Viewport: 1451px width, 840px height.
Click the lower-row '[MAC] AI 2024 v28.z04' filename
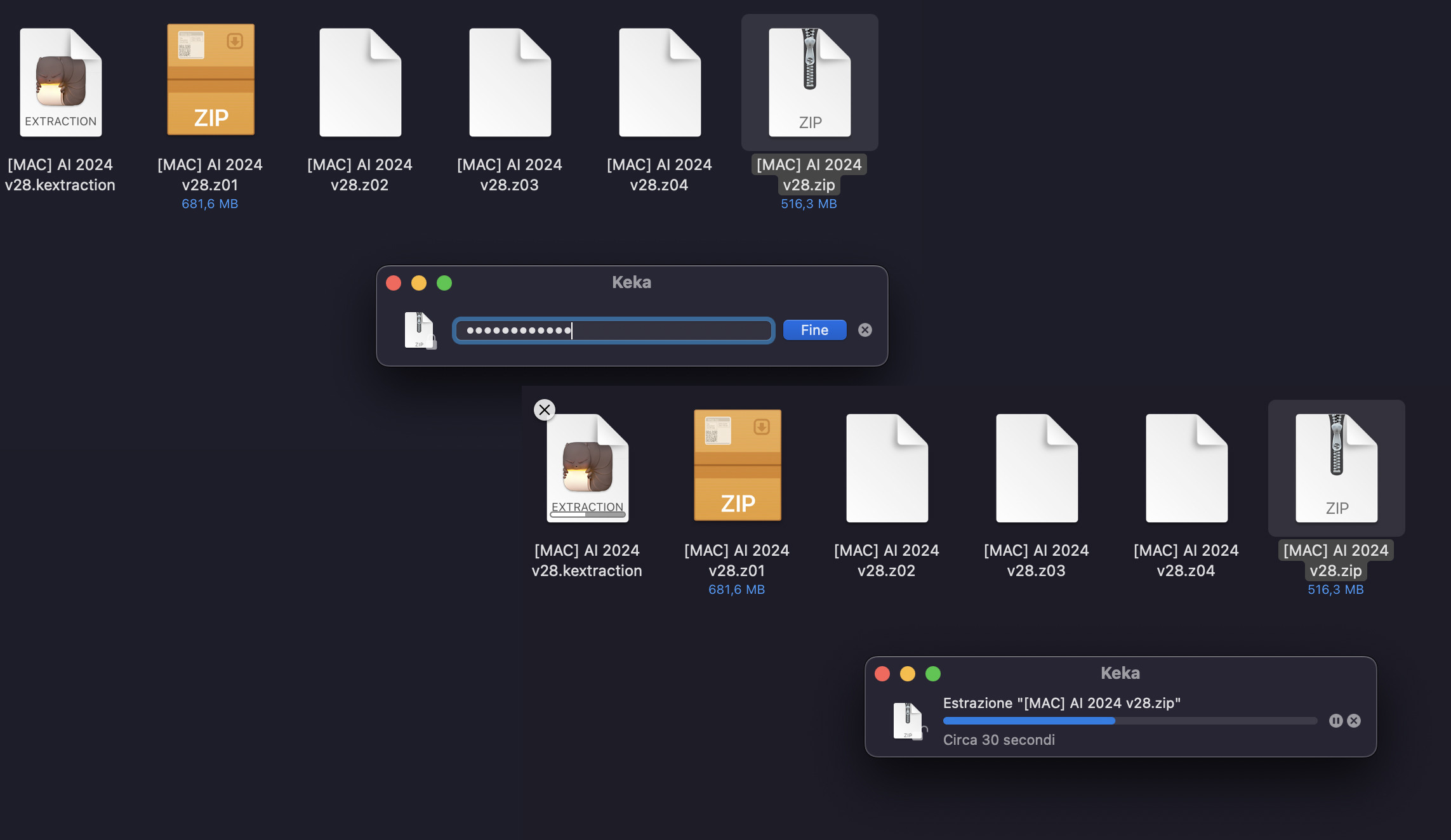(1186, 560)
